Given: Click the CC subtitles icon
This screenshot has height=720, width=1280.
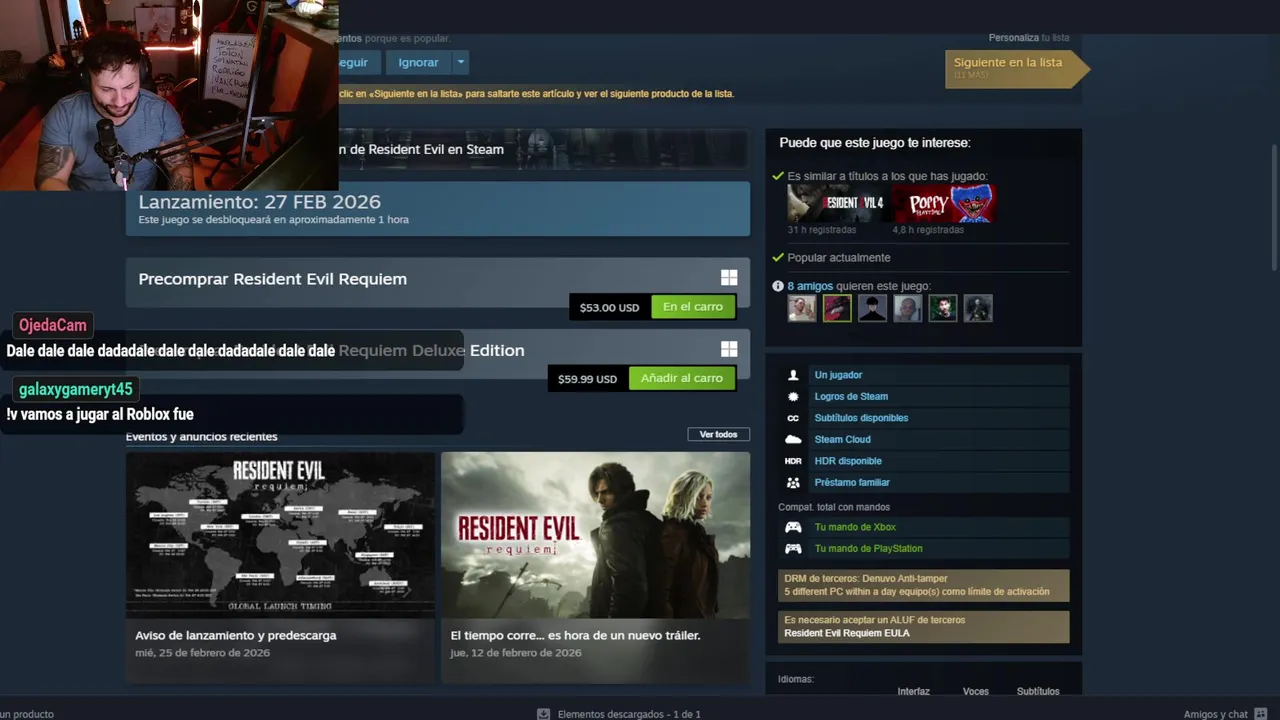Looking at the screenshot, I should pyautogui.click(x=793, y=418).
